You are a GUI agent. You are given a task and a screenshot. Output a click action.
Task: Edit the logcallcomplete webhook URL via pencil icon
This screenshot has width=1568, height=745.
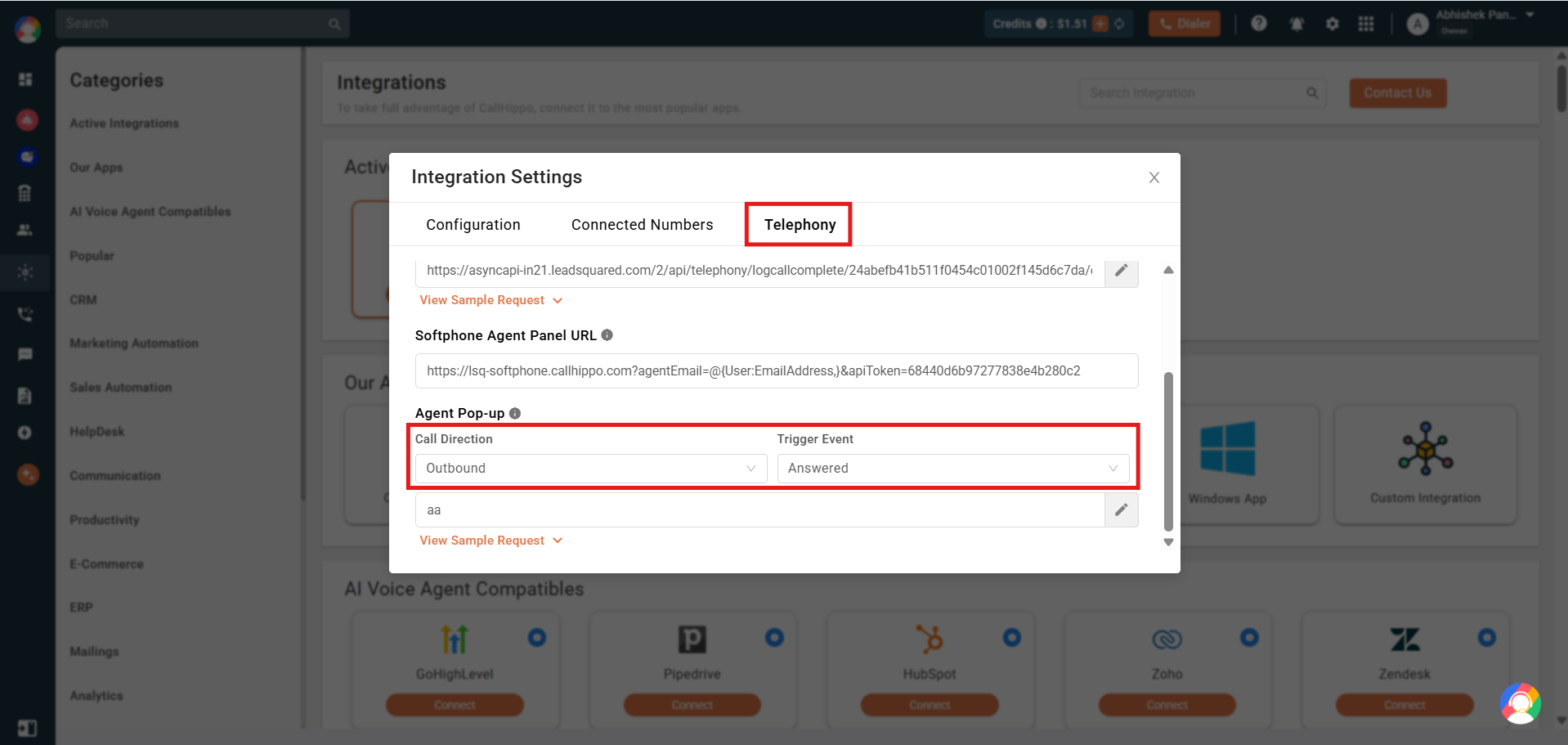coord(1121,271)
